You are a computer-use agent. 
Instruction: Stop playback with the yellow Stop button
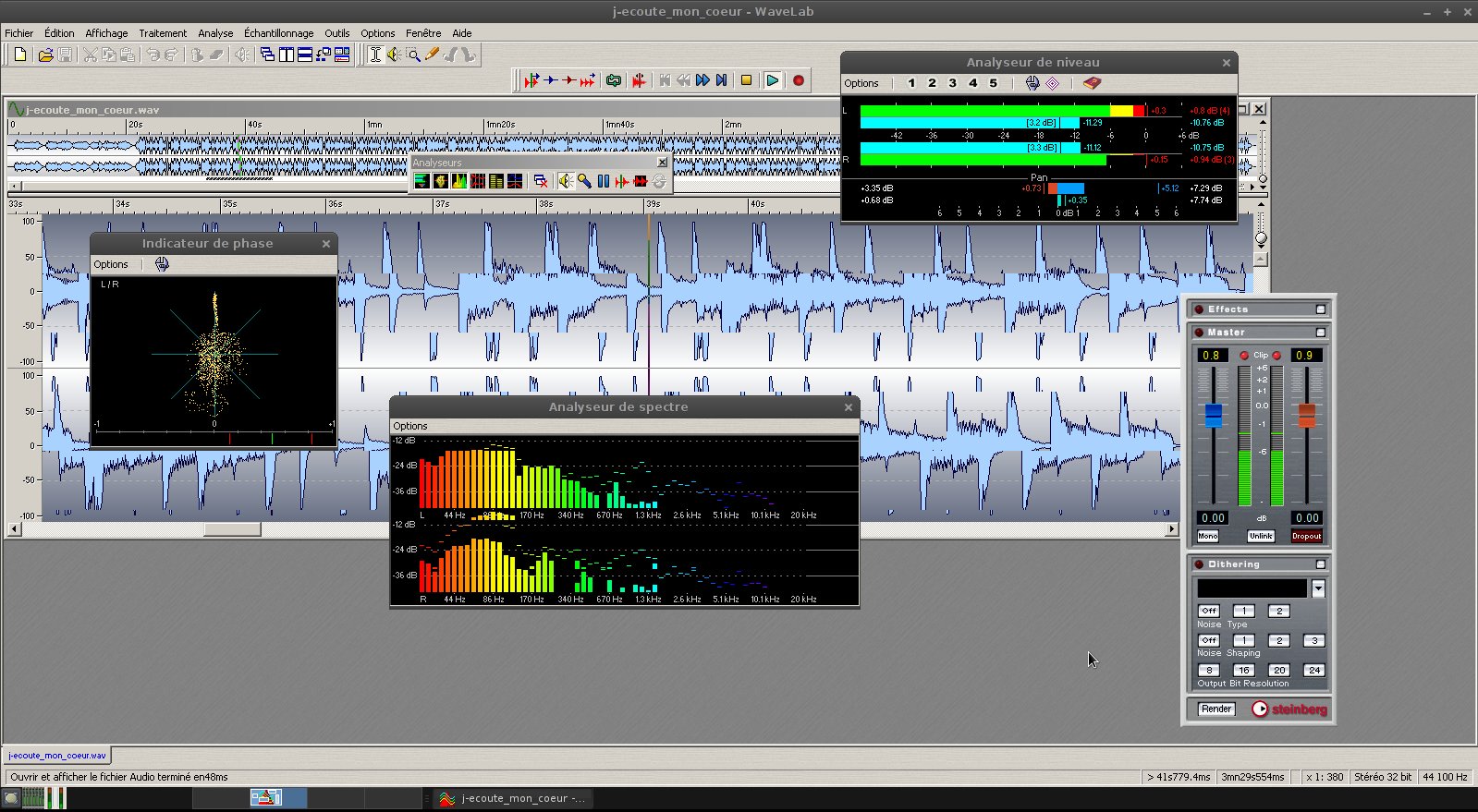click(x=746, y=80)
